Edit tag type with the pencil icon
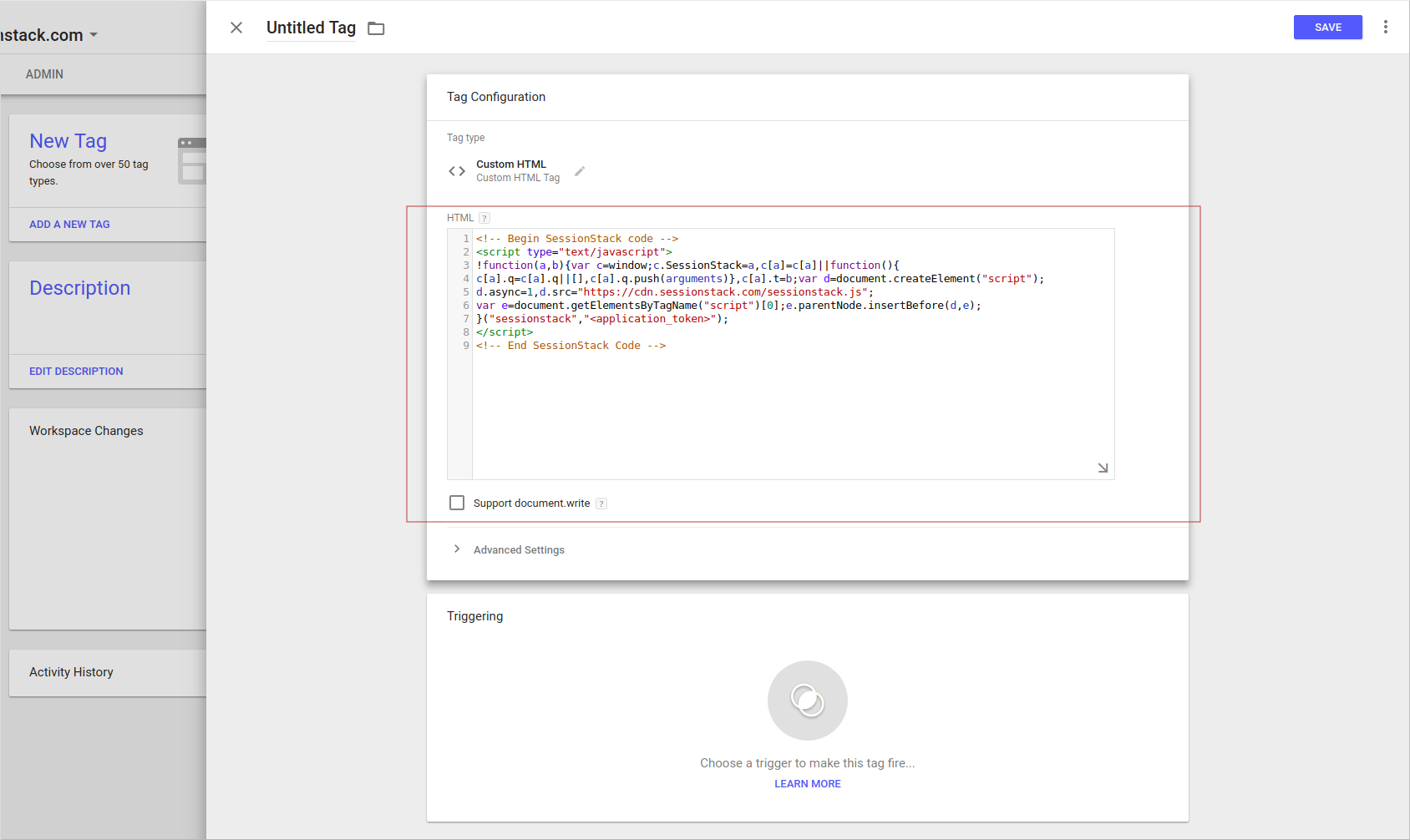1410x840 pixels. coord(580,171)
